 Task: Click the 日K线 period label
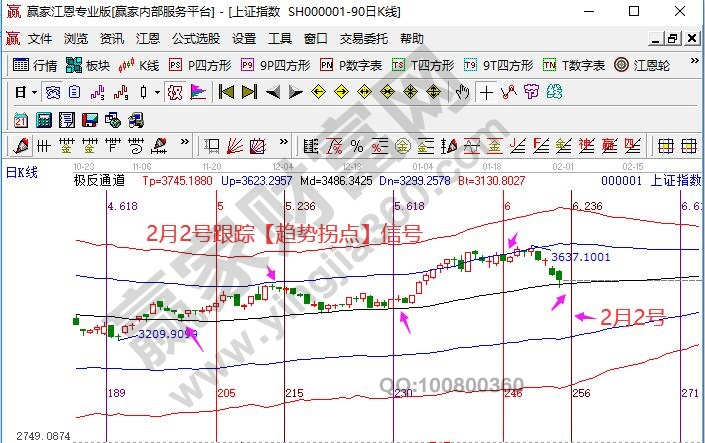(x=21, y=172)
